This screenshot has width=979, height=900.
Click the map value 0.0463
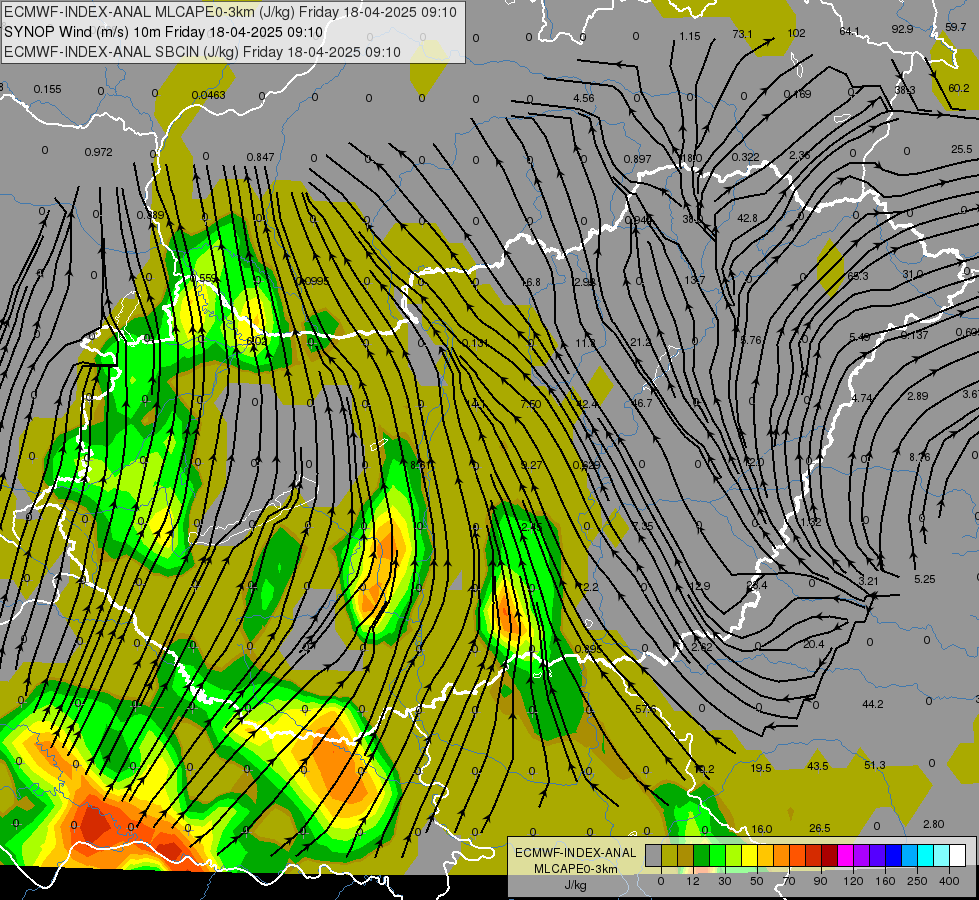coord(209,95)
